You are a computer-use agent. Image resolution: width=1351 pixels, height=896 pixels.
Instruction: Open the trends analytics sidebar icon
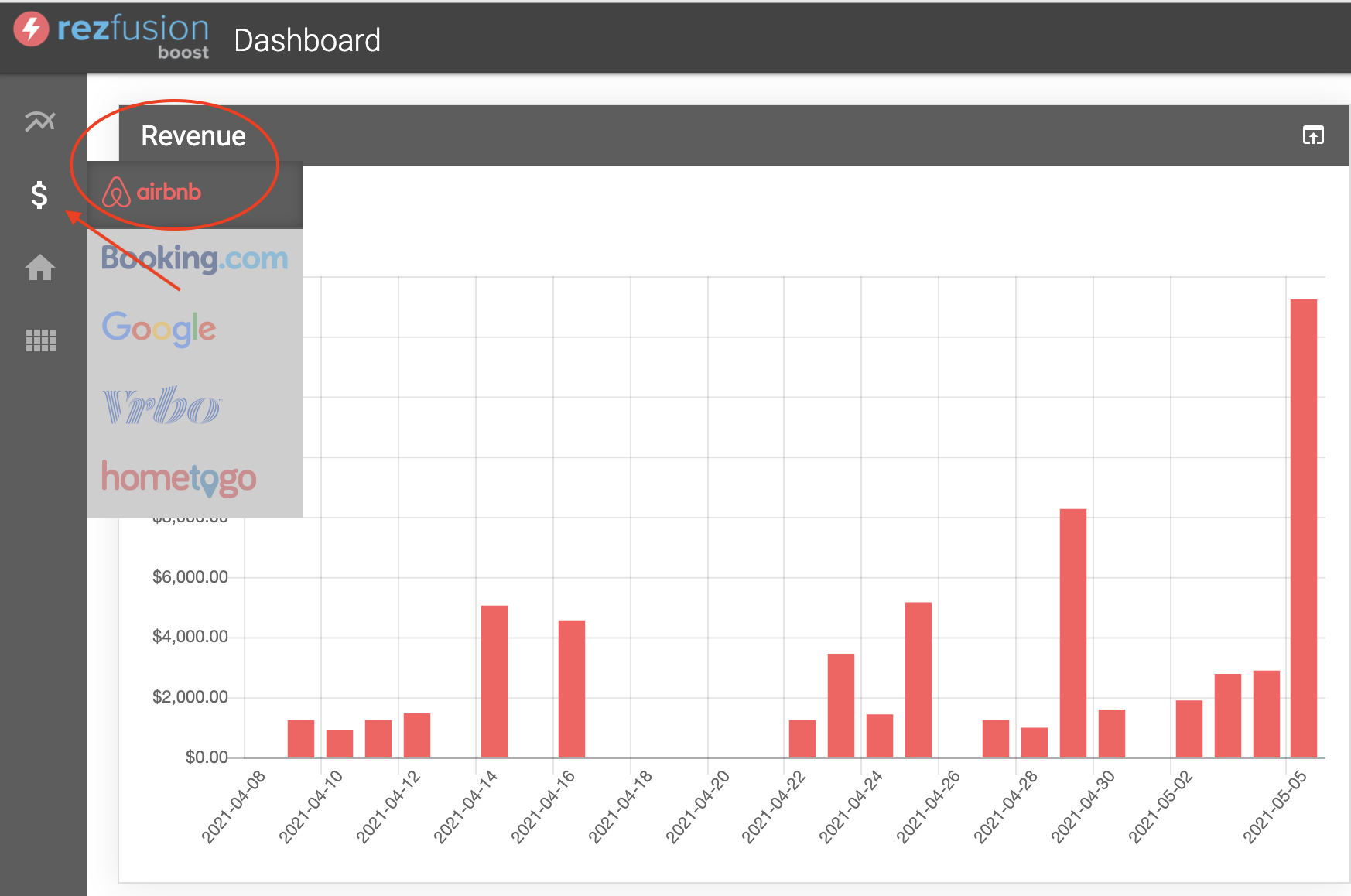tap(40, 121)
